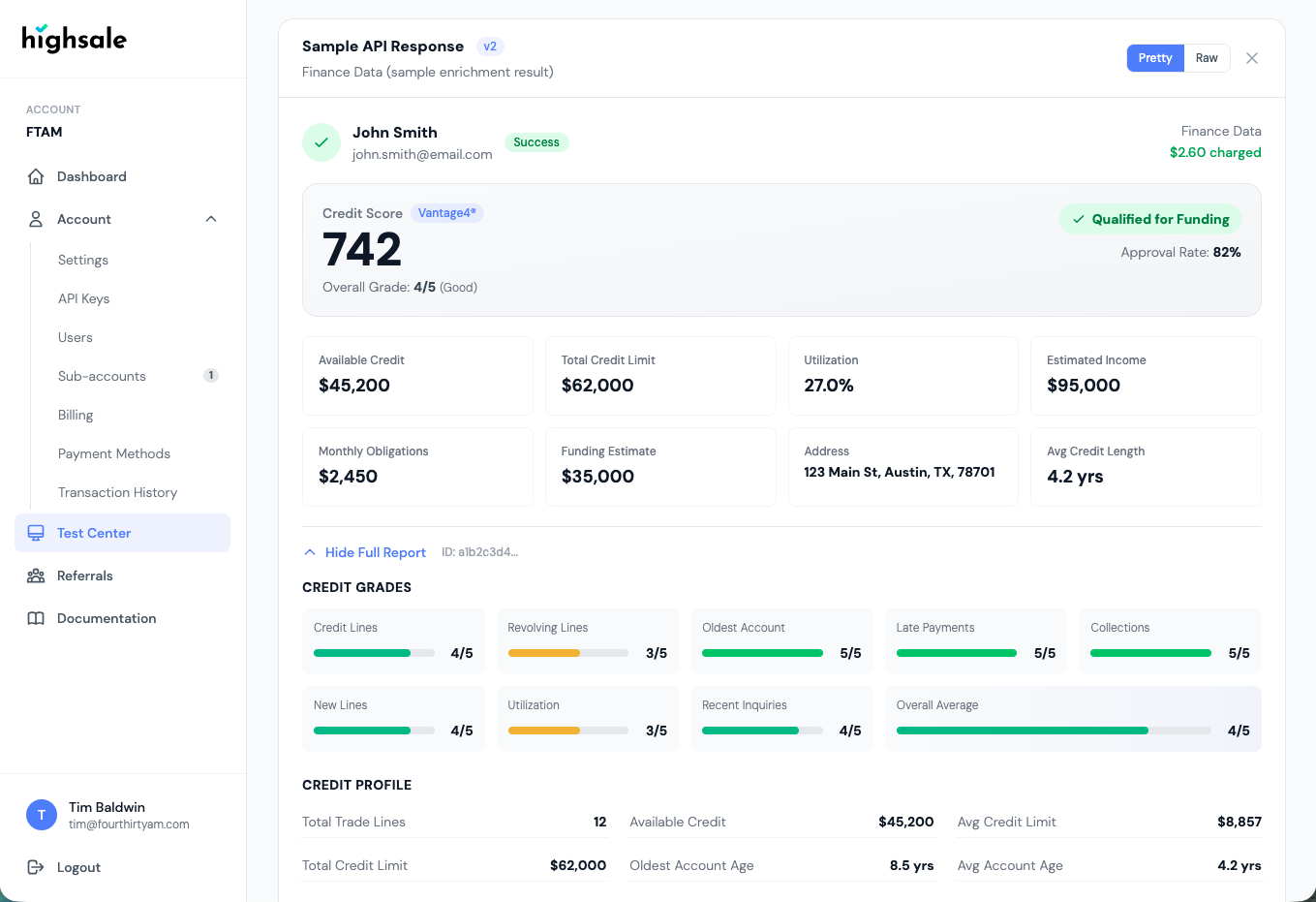Open the Billing page
Screen dimensions: 1316x902
pos(76,415)
